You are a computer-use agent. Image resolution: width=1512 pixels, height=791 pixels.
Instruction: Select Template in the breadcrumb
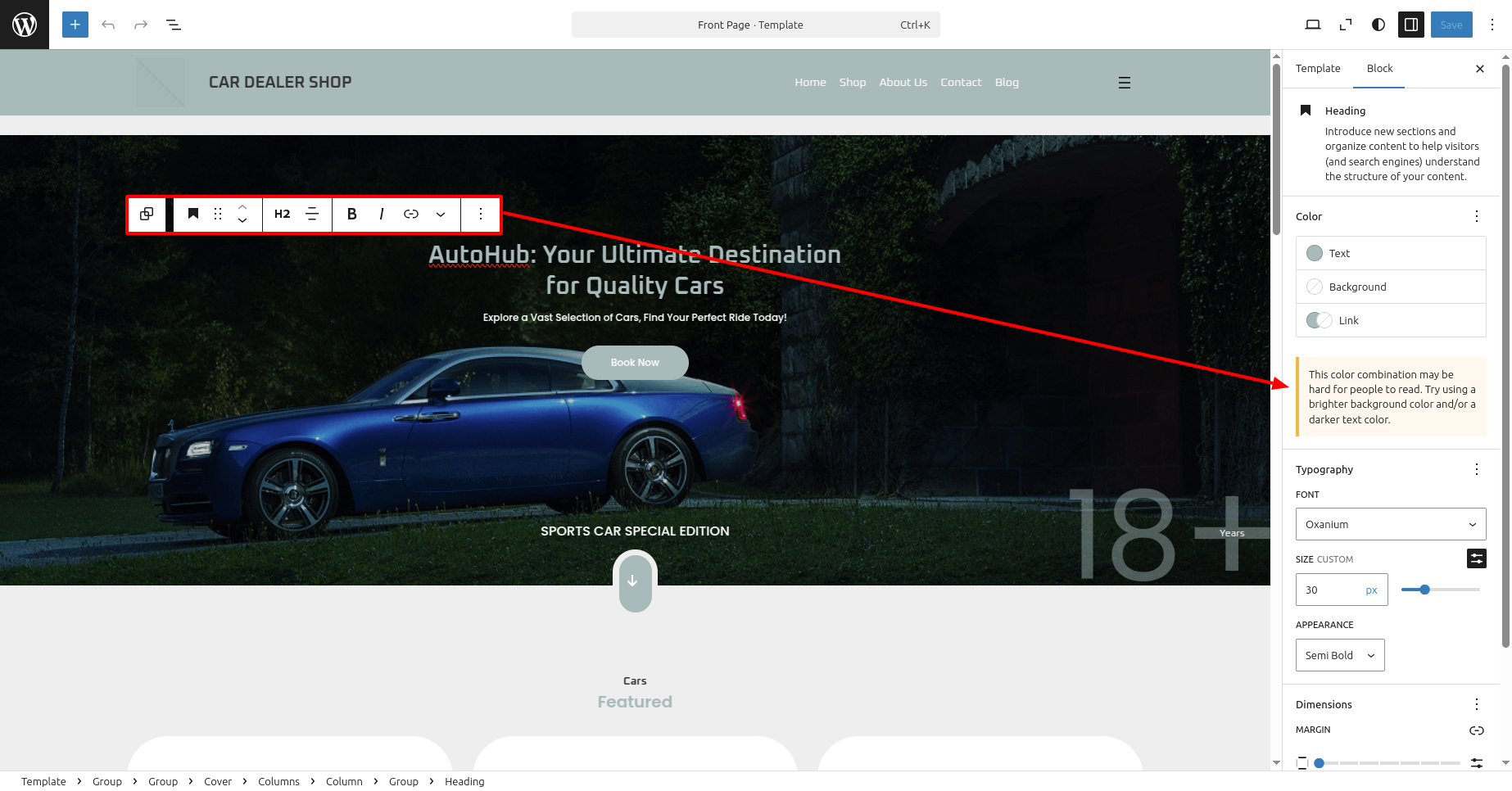click(x=43, y=781)
